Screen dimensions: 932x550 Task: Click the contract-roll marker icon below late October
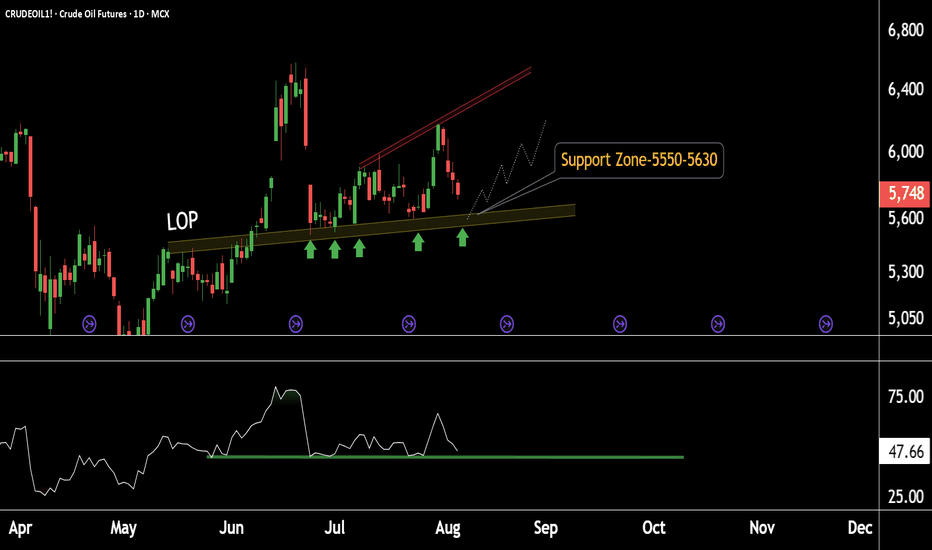coord(718,324)
